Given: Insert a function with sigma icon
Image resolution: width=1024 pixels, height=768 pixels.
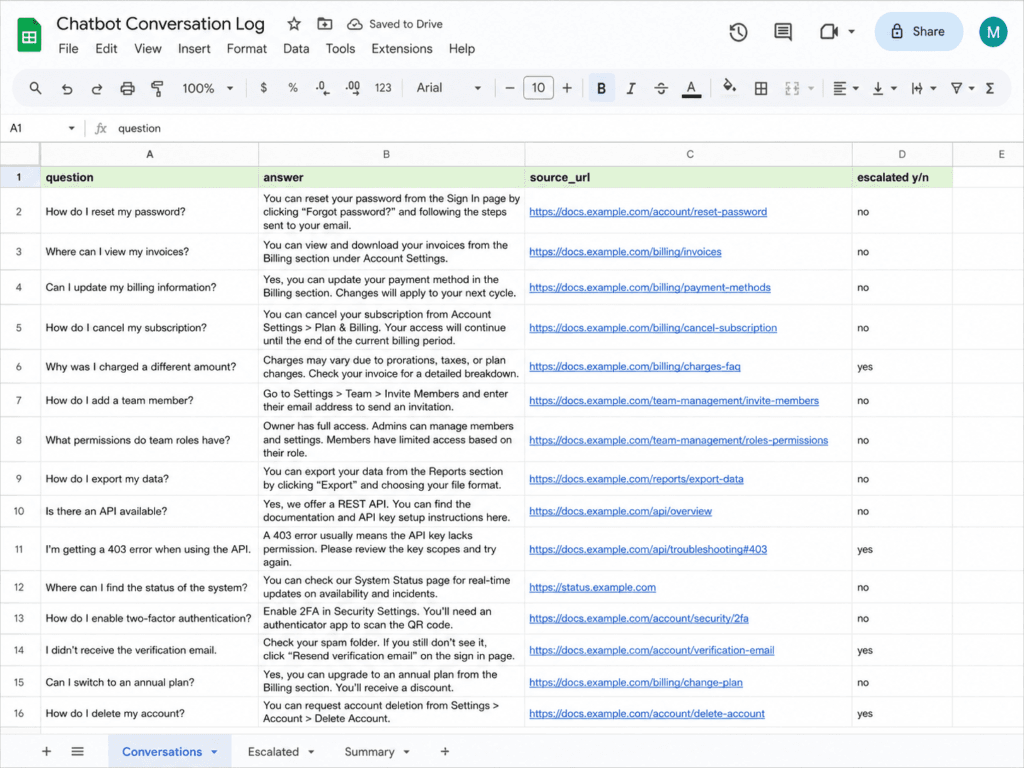Looking at the screenshot, I should point(990,88).
